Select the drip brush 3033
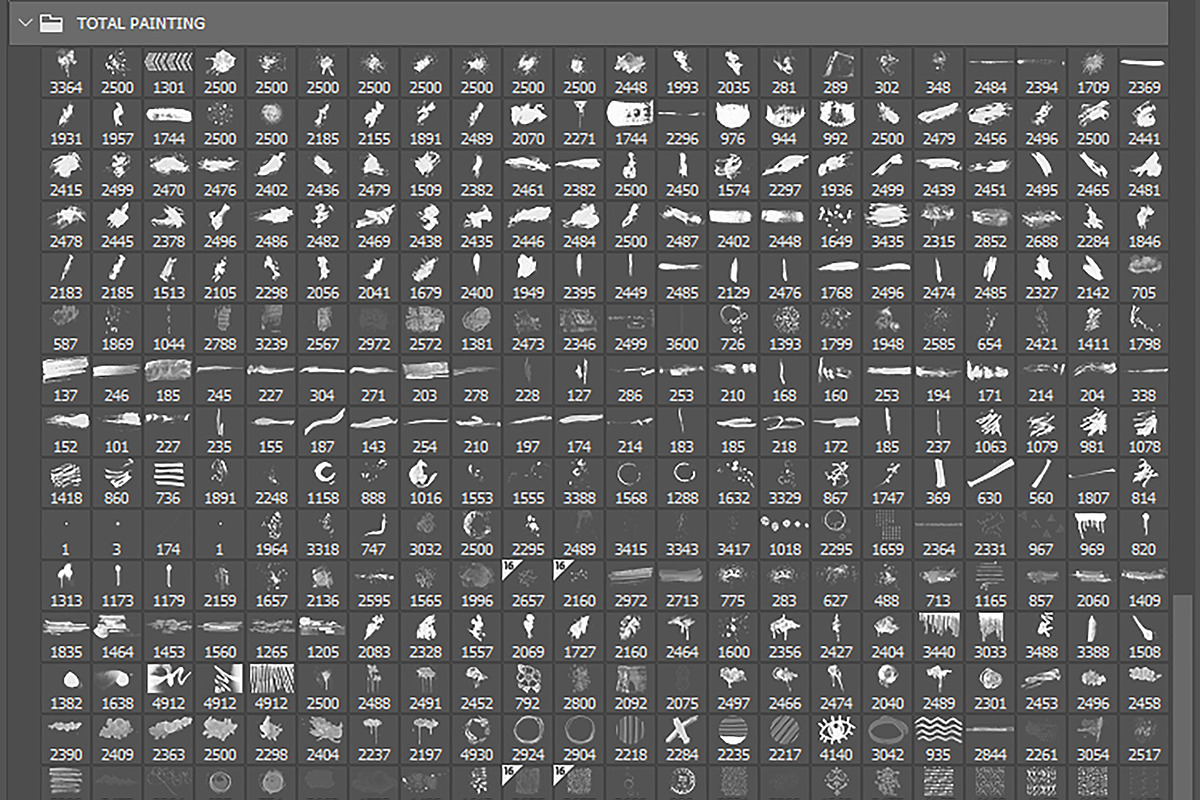 coord(990,637)
